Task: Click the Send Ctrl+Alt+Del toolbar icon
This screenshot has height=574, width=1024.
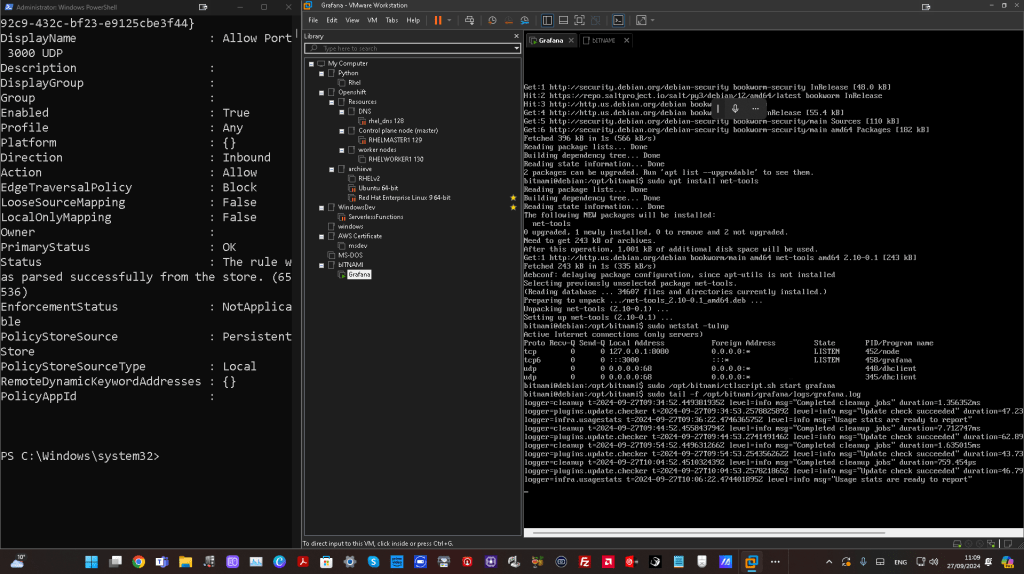Action: (x=470, y=20)
